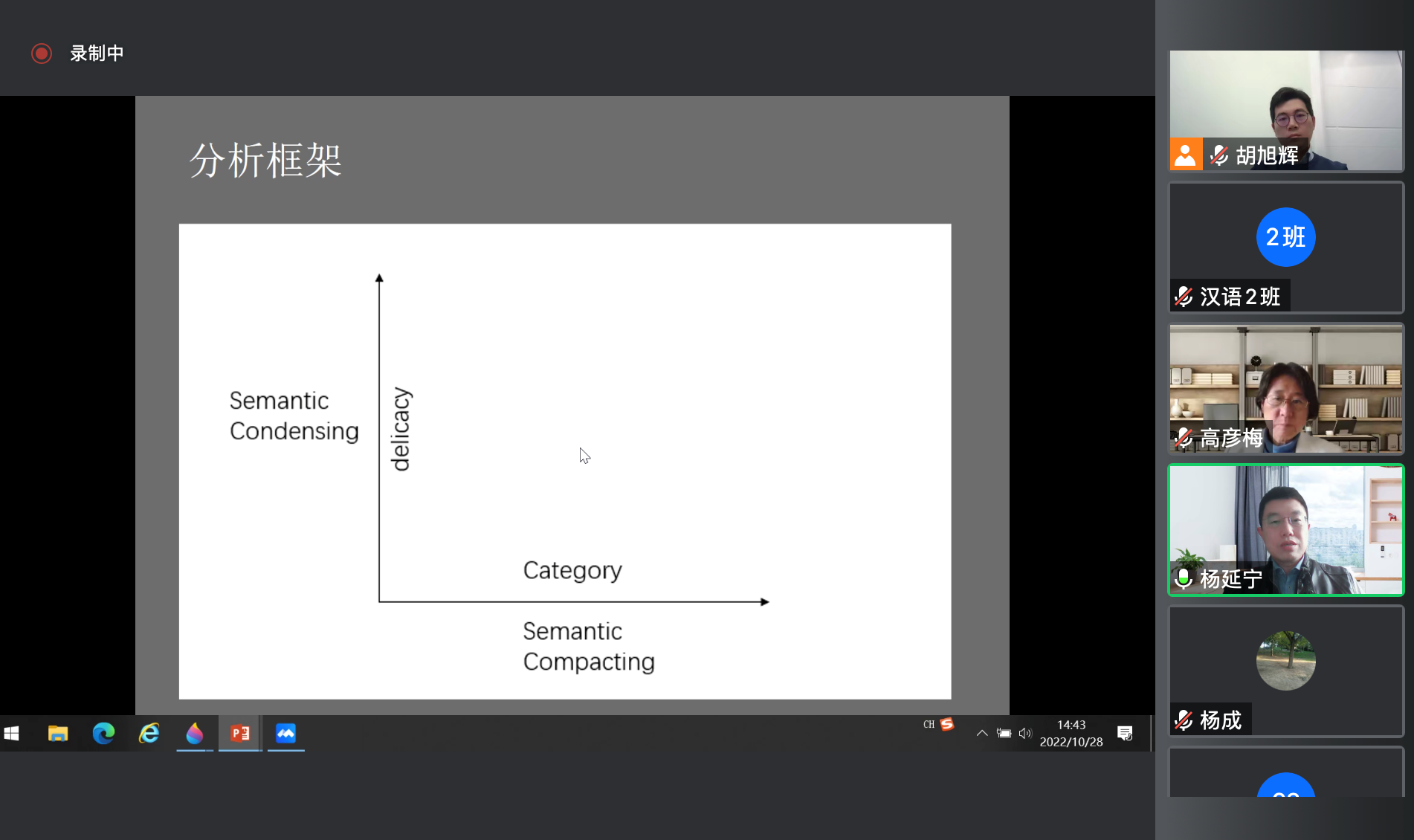Expand the hidden system tray icons chevron
This screenshot has width=1414, height=840.
tap(982, 734)
